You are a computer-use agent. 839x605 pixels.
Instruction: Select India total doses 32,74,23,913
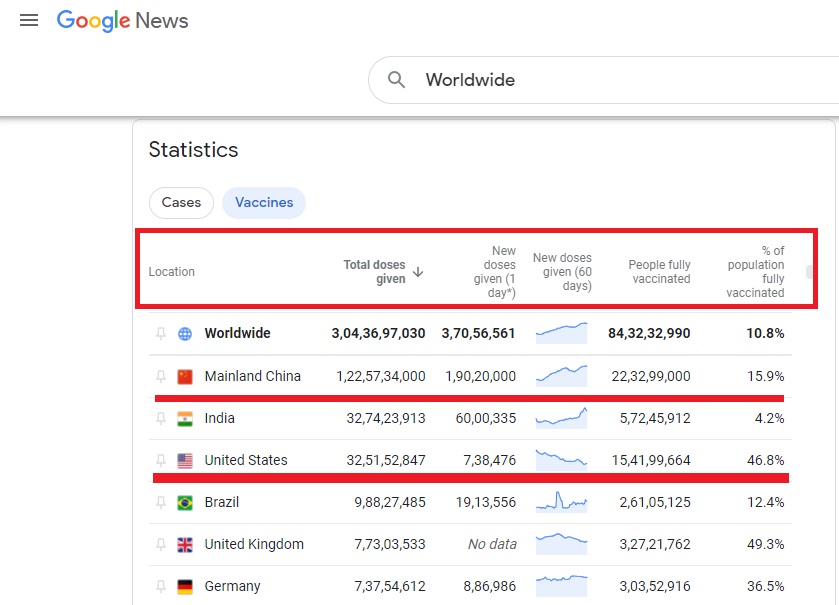coord(386,418)
